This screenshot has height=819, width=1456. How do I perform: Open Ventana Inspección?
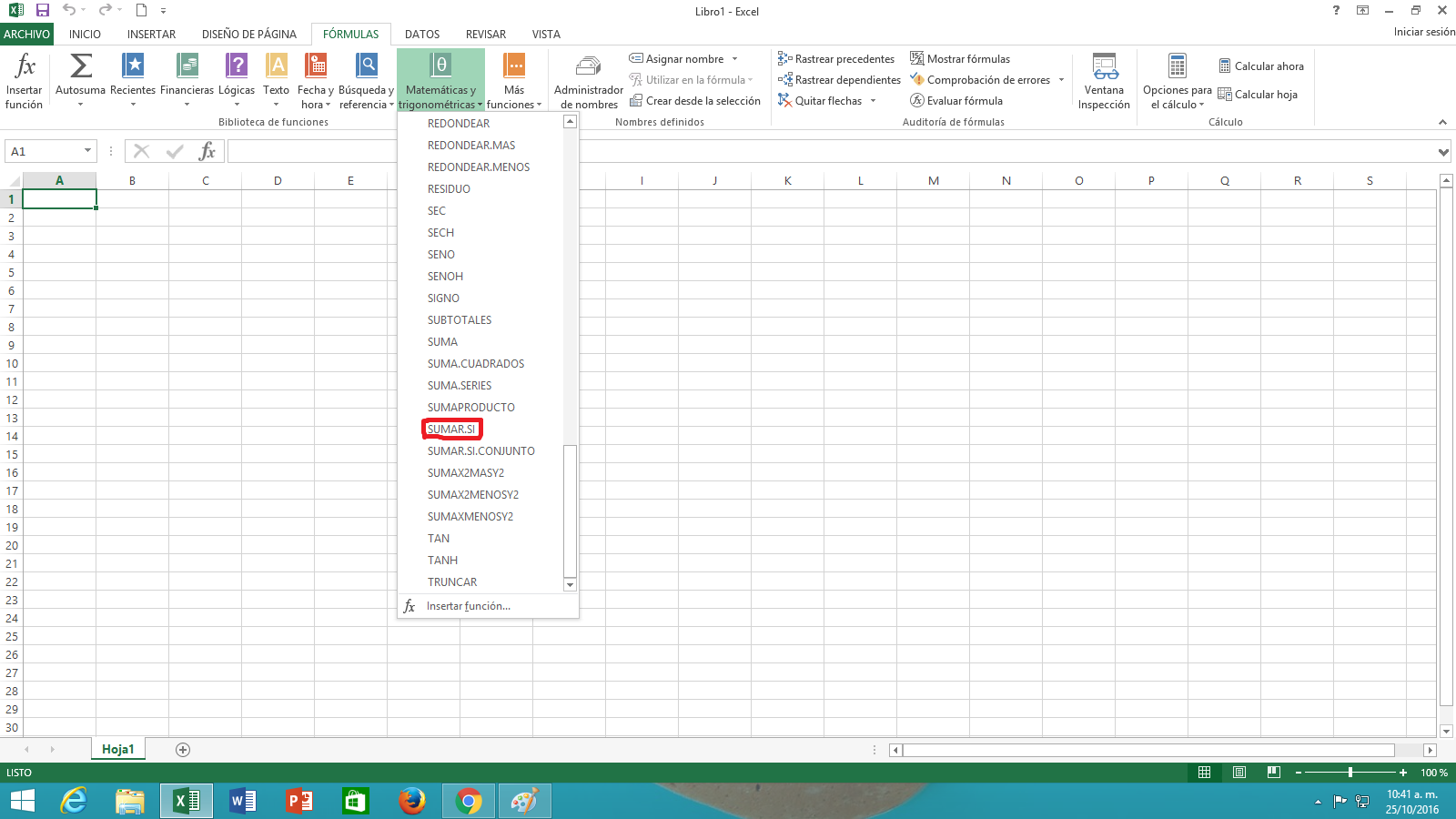(x=1104, y=80)
